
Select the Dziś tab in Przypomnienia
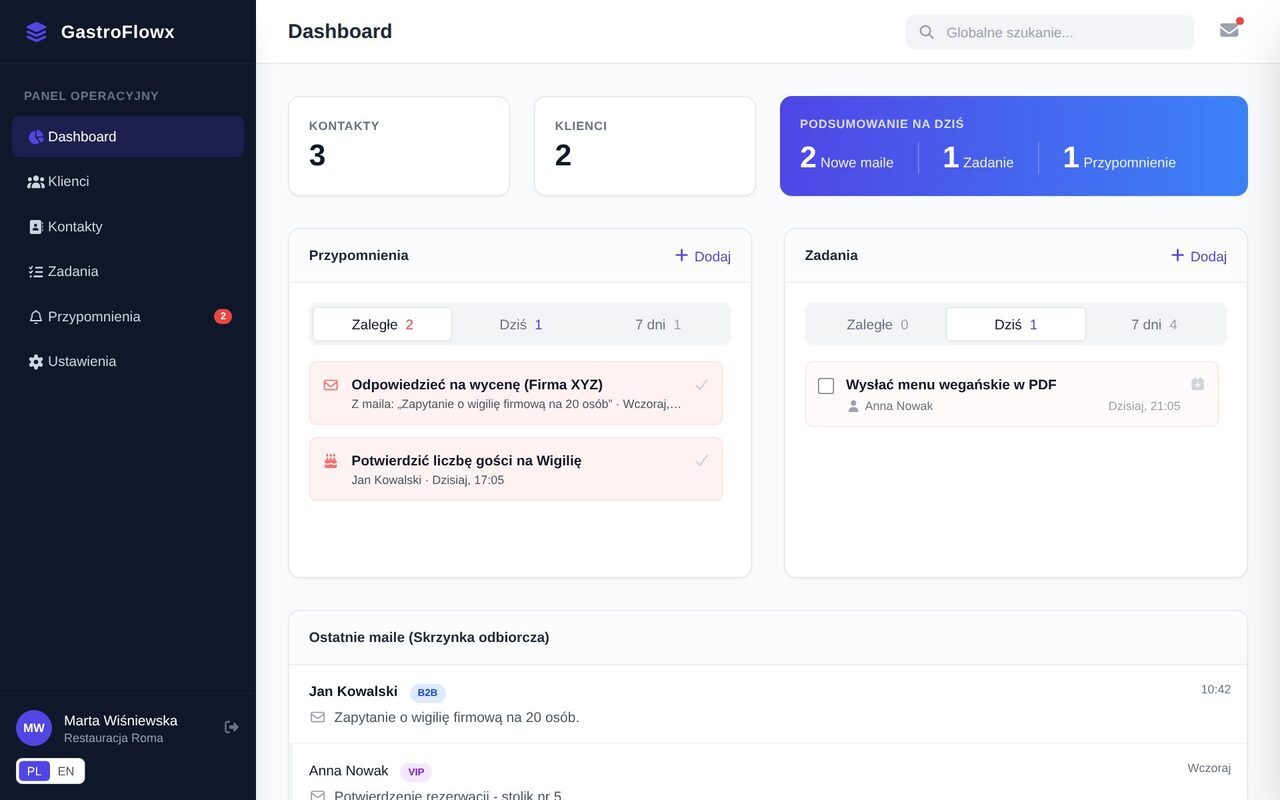pyautogui.click(x=521, y=324)
